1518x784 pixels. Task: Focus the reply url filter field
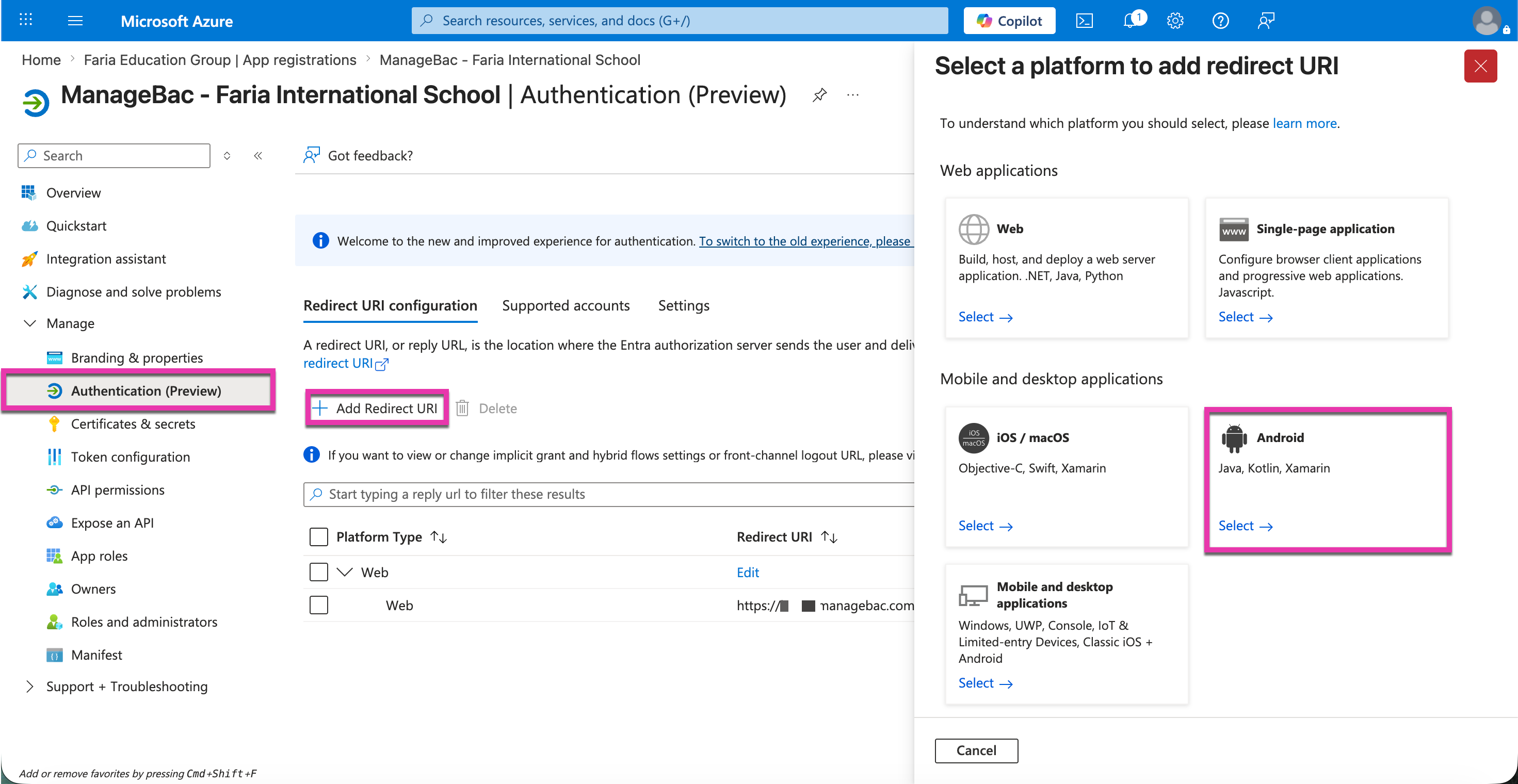[x=609, y=494]
